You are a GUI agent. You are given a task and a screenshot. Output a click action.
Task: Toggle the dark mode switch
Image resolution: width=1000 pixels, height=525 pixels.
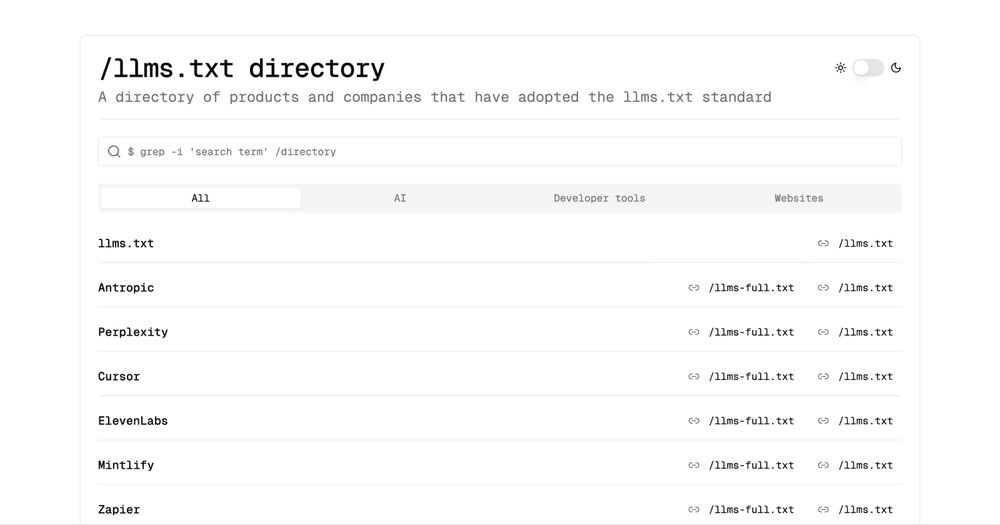(868, 68)
